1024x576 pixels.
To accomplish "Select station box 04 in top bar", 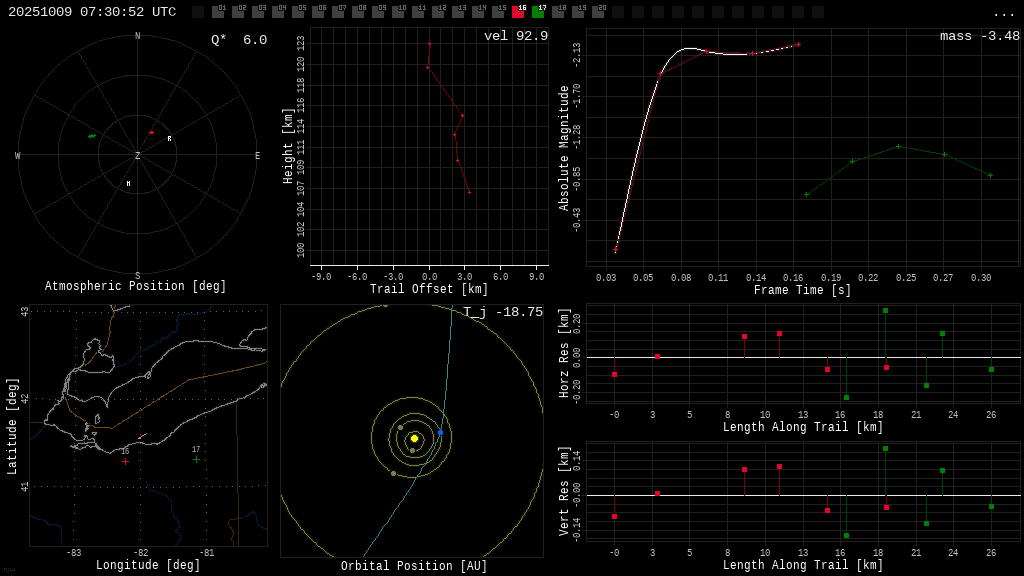I will pyautogui.click(x=278, y=12).
